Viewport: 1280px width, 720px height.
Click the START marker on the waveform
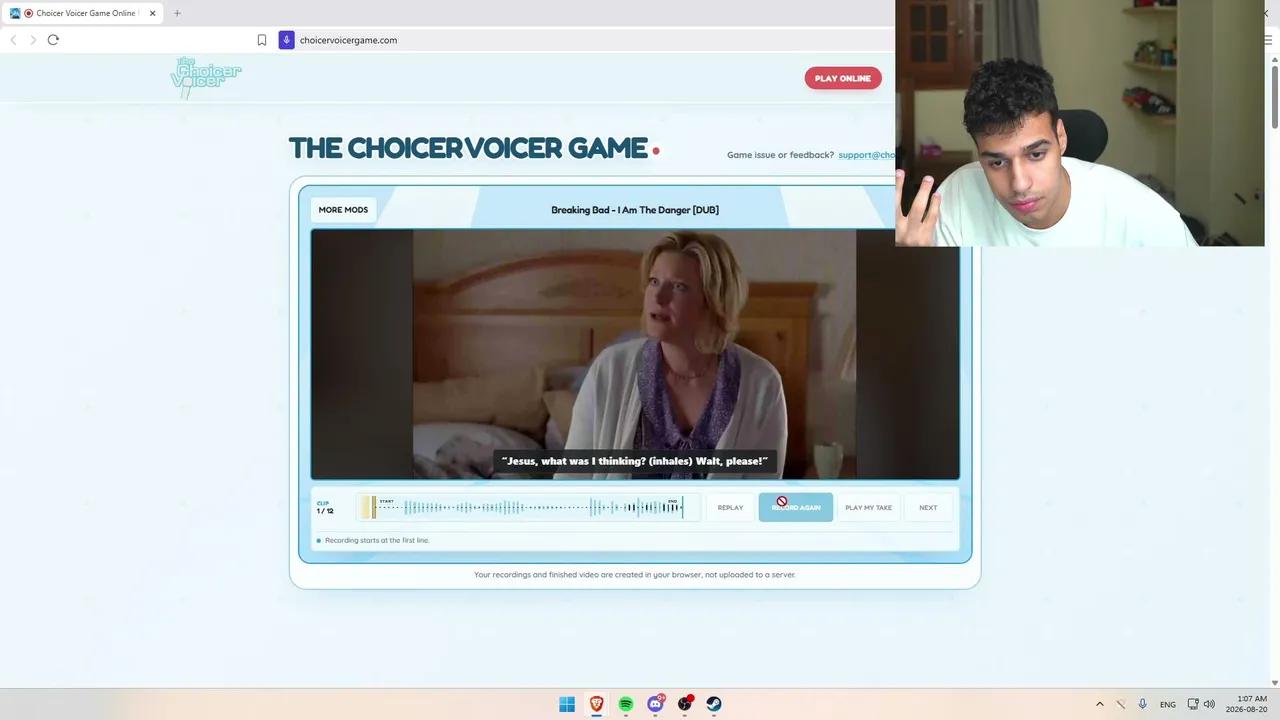(x=387, y=501)
